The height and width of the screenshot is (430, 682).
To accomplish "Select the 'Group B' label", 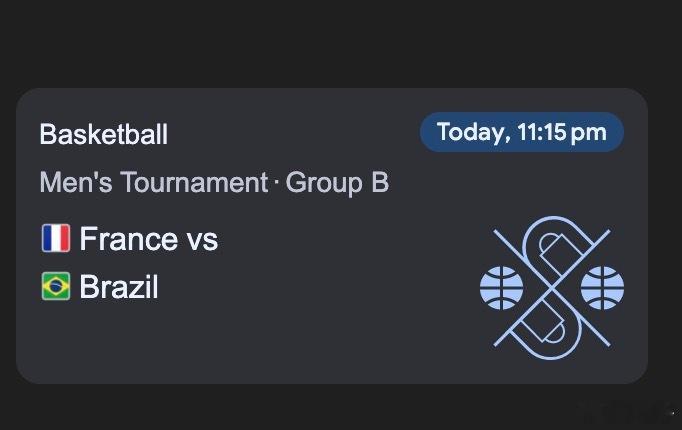I will point(337,183).
